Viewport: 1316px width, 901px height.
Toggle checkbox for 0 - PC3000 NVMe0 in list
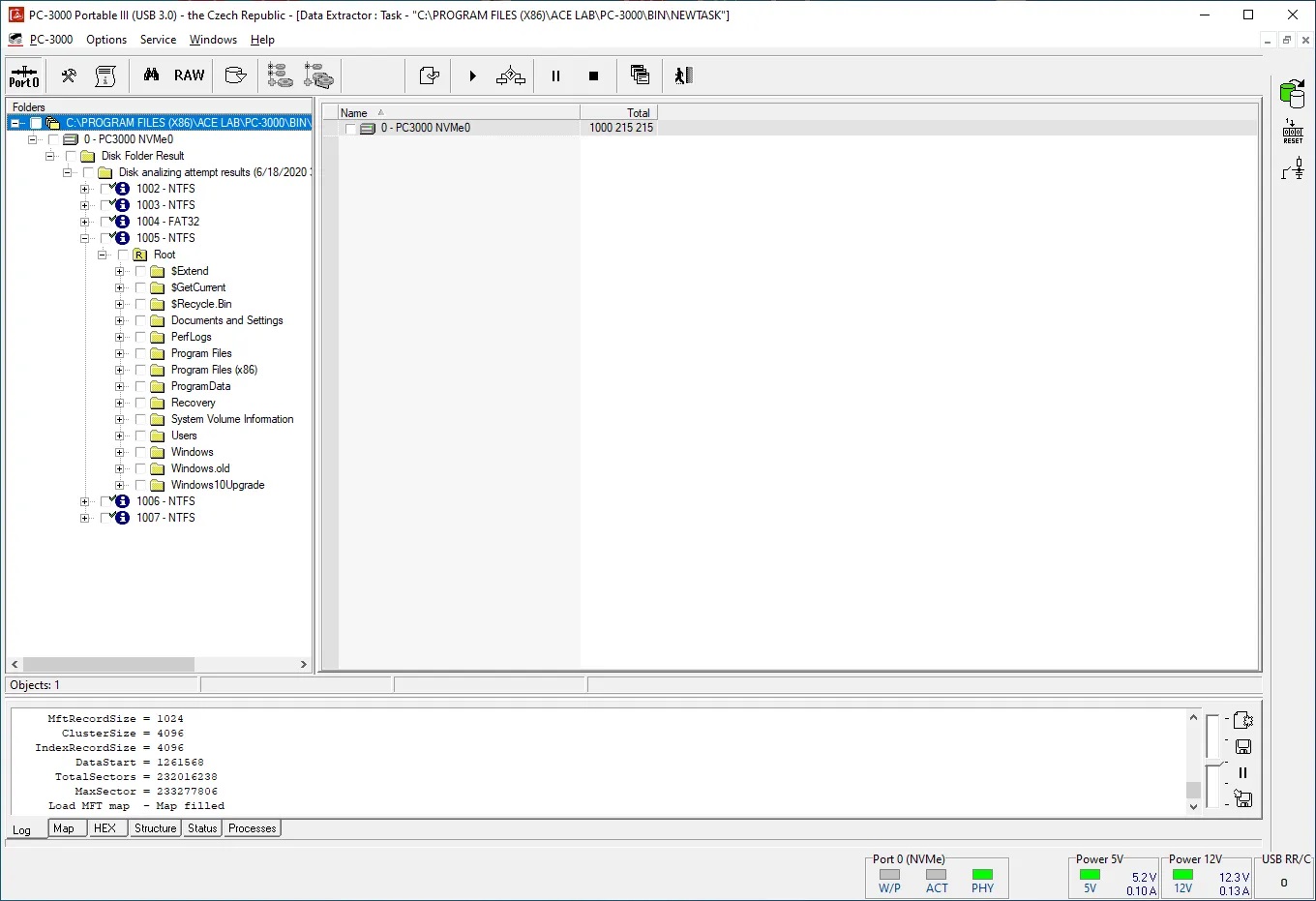click(x=350, y=129)
